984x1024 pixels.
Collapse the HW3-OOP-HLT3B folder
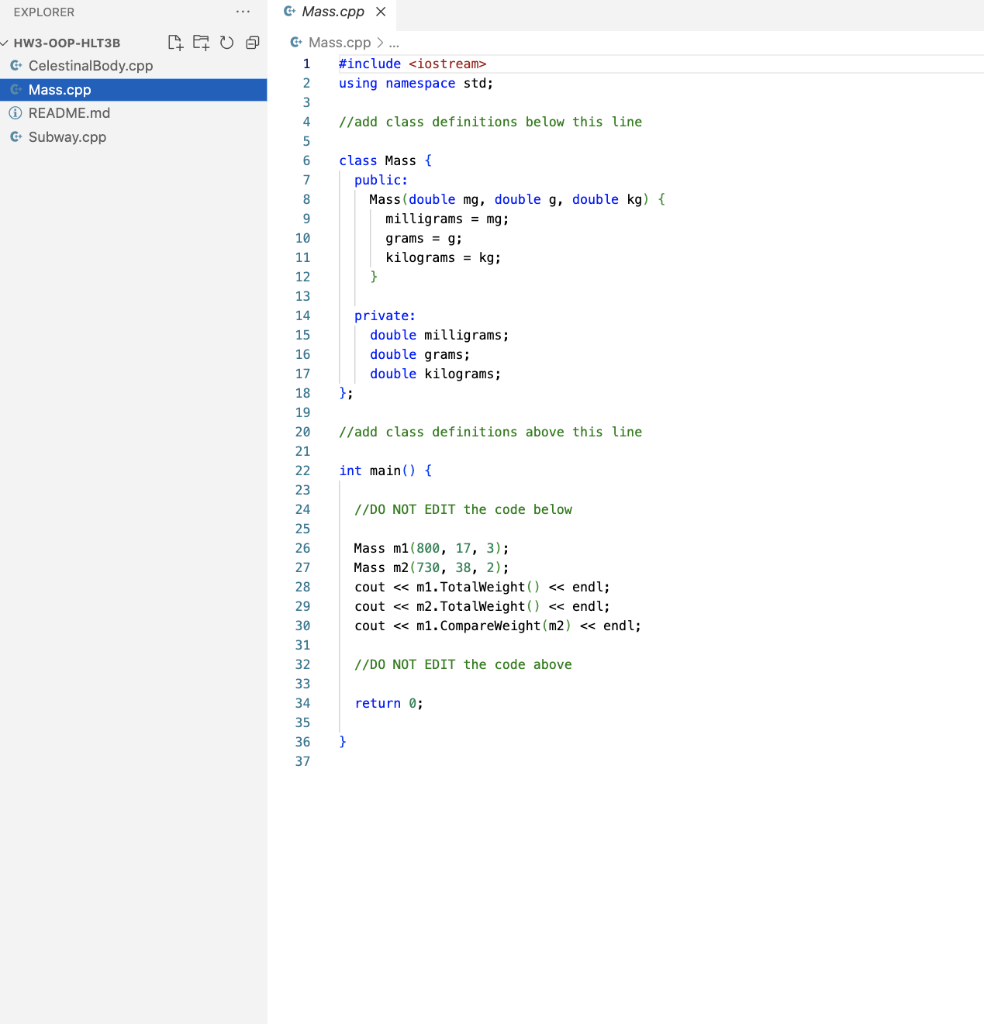[8, 42]
